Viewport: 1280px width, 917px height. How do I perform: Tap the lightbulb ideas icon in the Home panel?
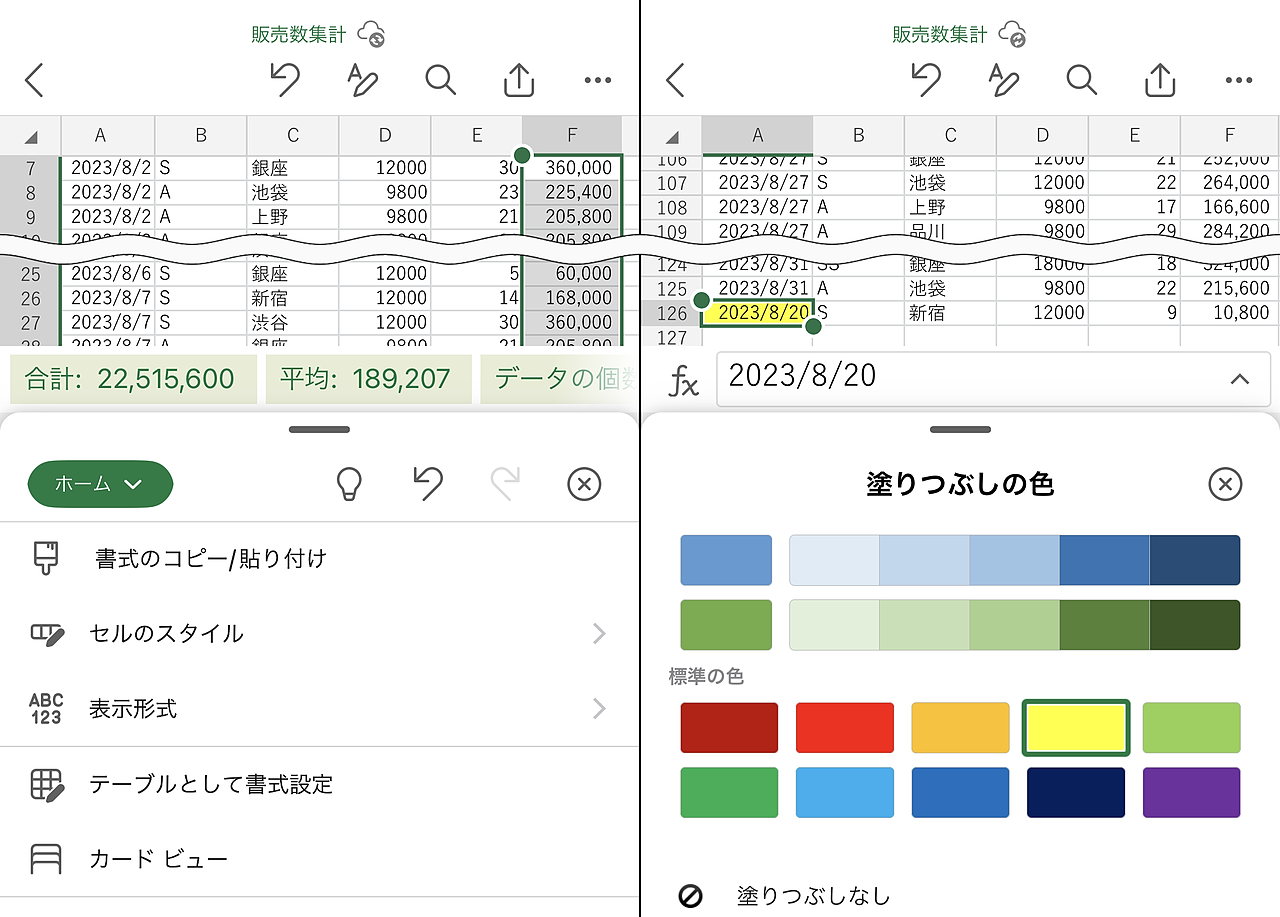click(349, 484)
